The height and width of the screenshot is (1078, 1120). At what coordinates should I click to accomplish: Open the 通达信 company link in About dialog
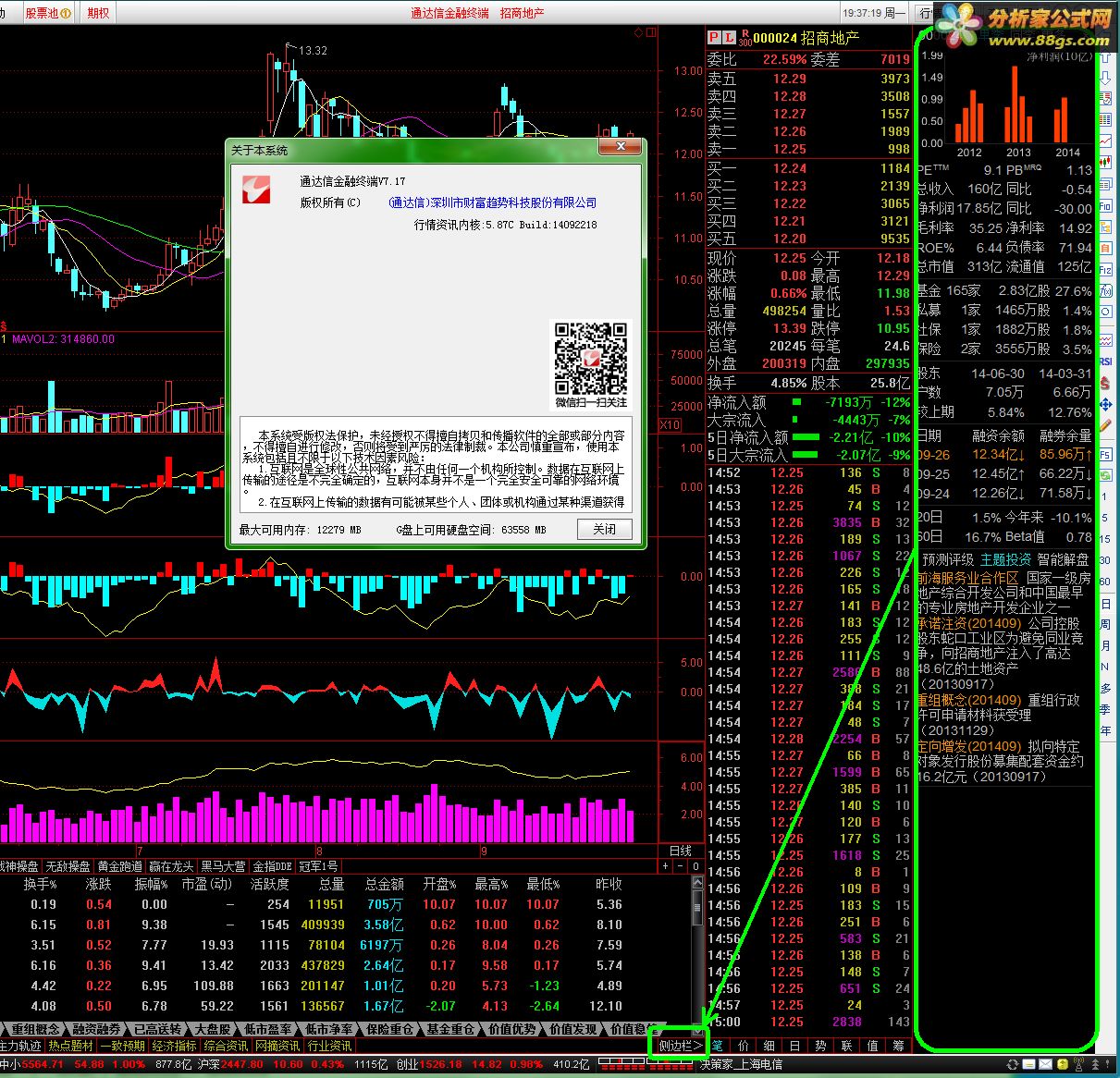492,202
